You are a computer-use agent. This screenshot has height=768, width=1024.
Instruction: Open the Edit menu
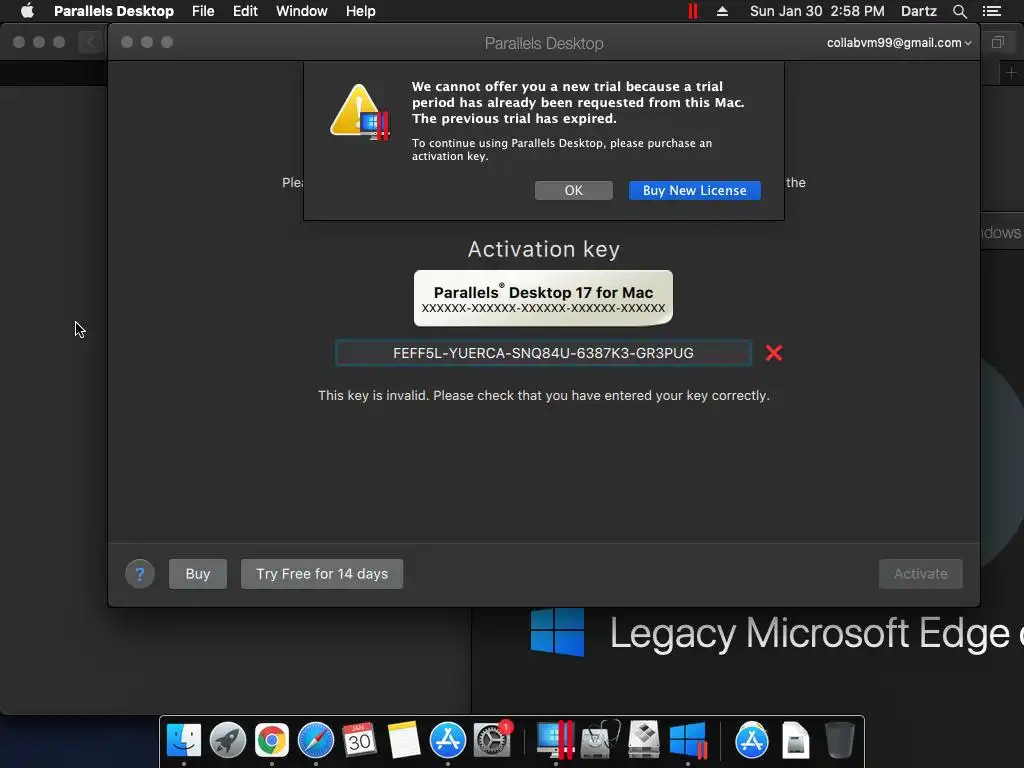(246, 11)
